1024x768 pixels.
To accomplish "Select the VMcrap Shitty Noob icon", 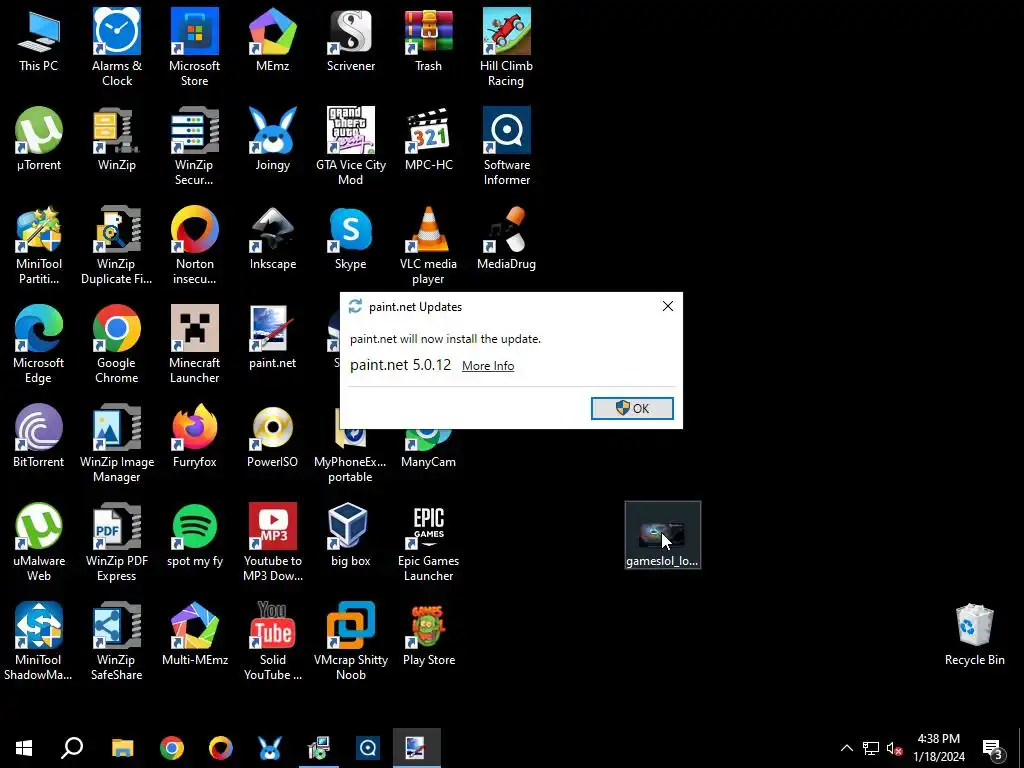I will [x=351, y=641].
